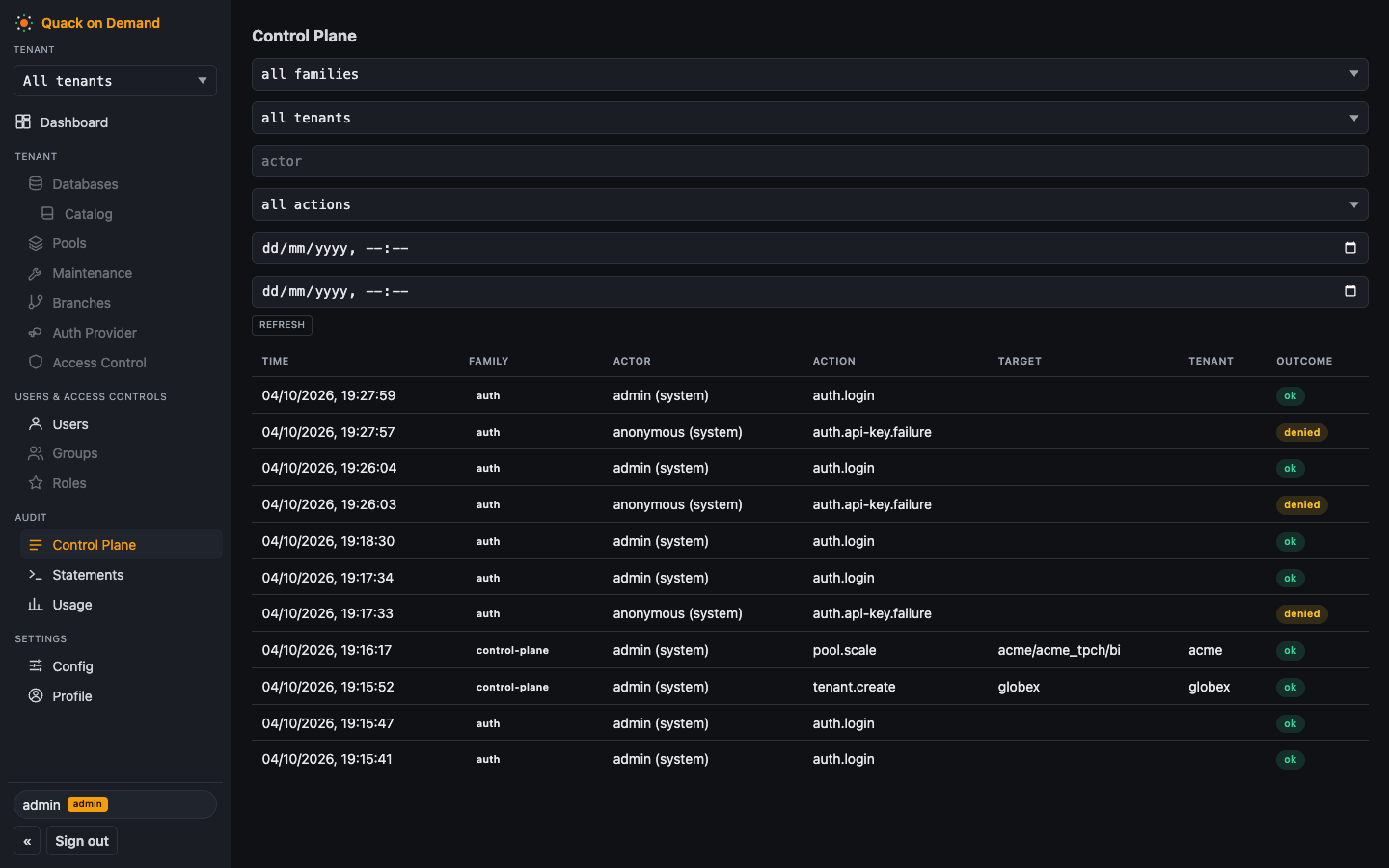
Task: Click the Users person icon
Action: pyautogui.click(x=36, y=423)
